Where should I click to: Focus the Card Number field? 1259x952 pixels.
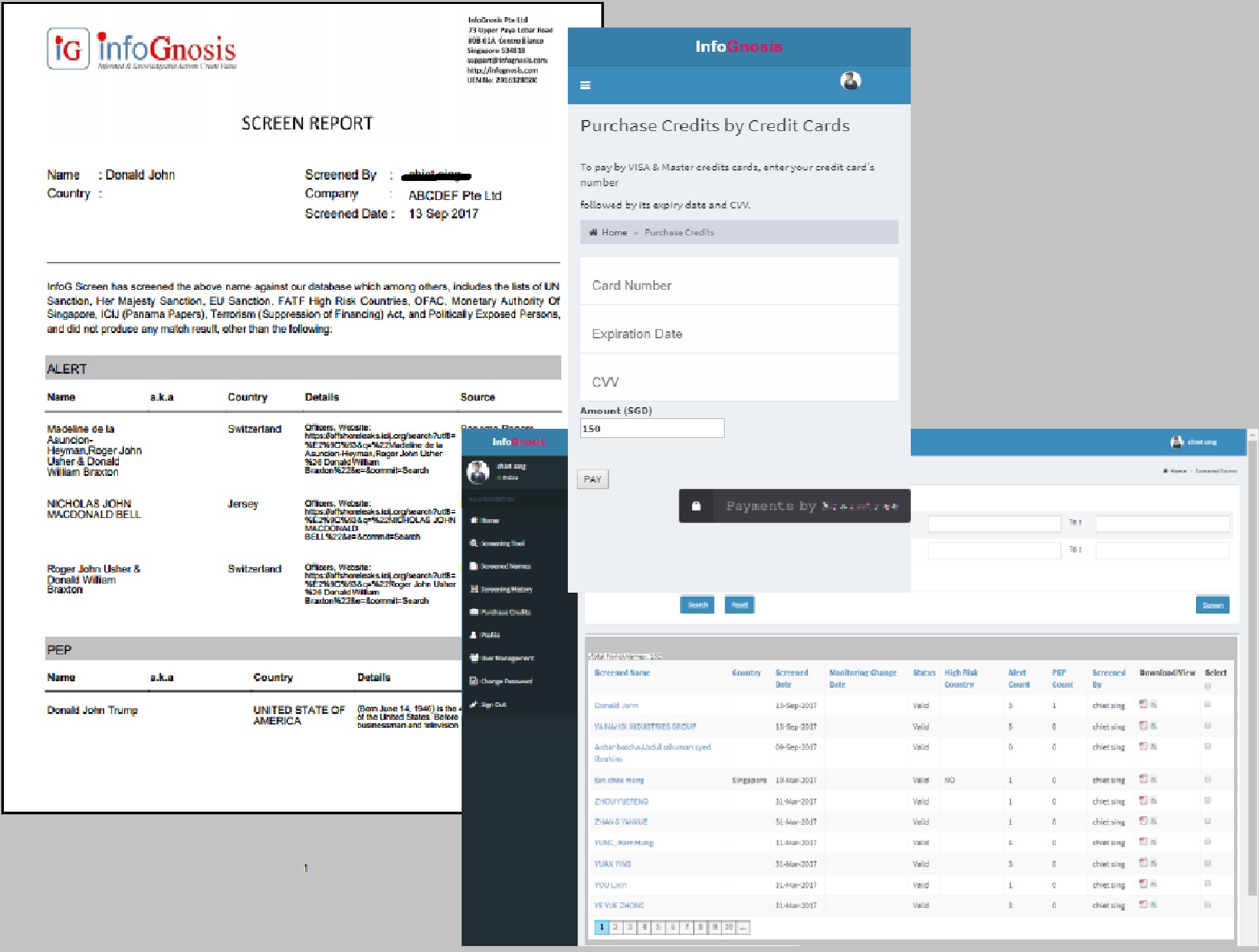pos(739,281)
